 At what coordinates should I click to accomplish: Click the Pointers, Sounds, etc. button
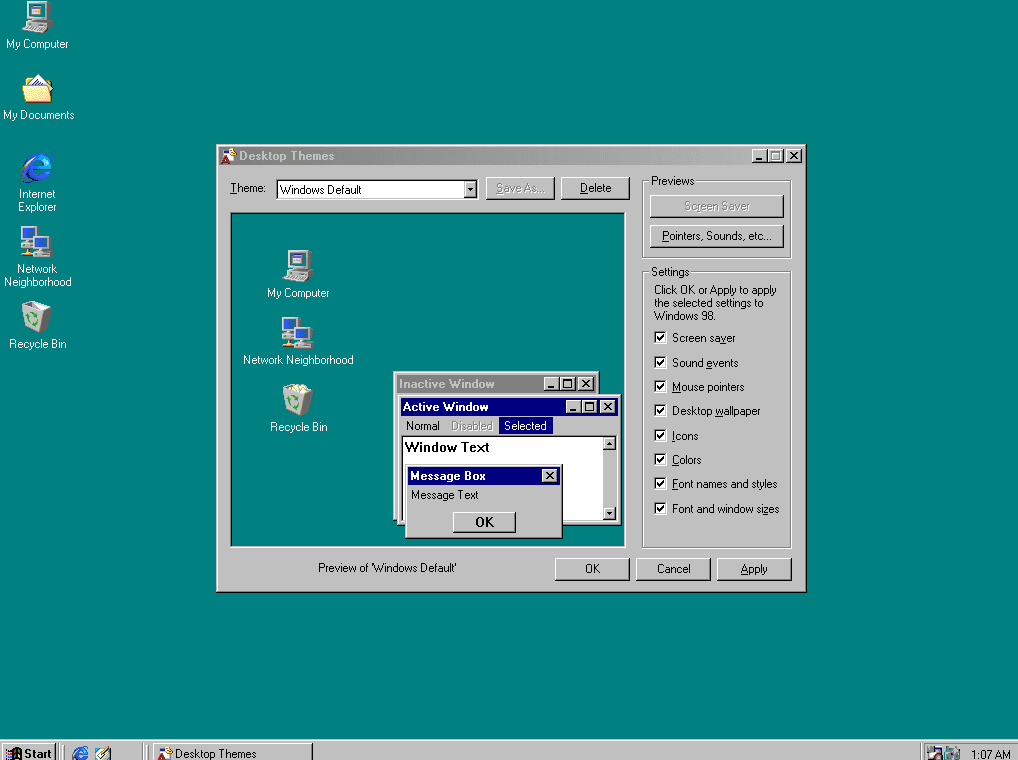click(716, 236)
